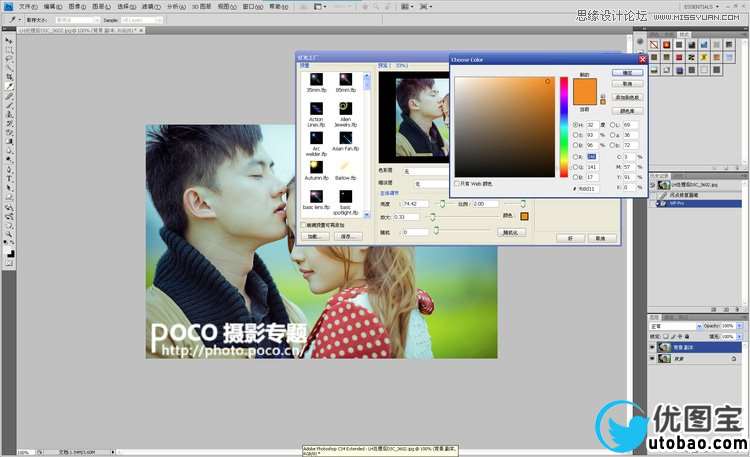Image resolution: width=750 pixels, height=457 pixels.
Task: Select the Clone Stamp tool
Action: [x=9, y=114]
